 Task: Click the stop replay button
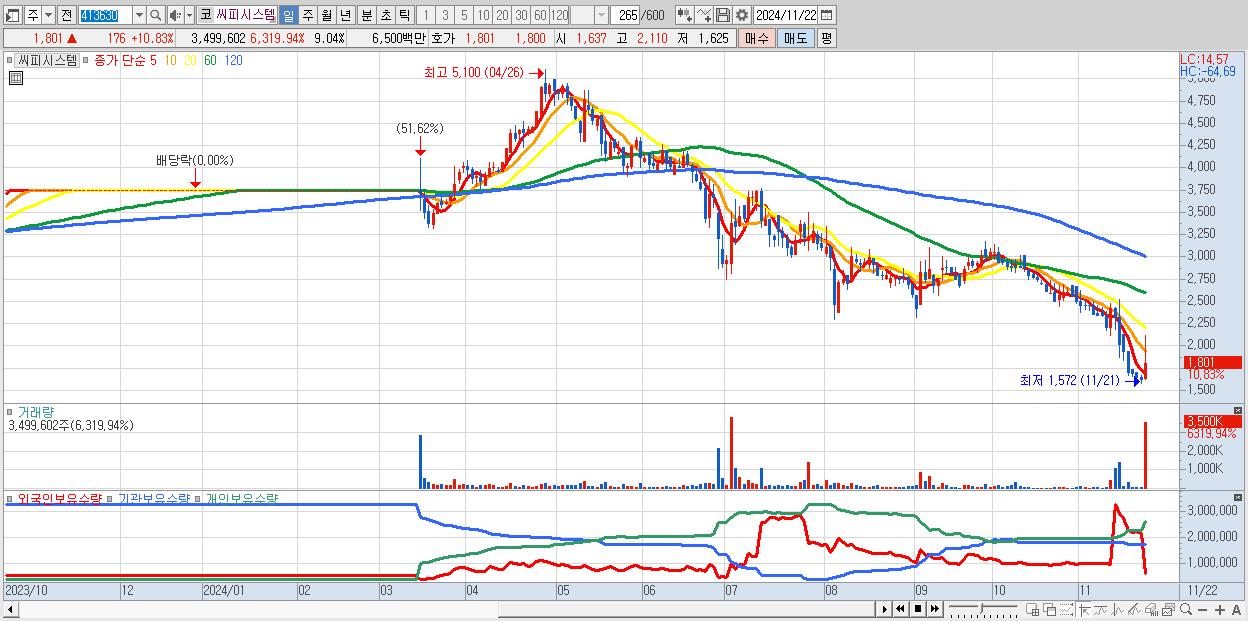point(918,609)
